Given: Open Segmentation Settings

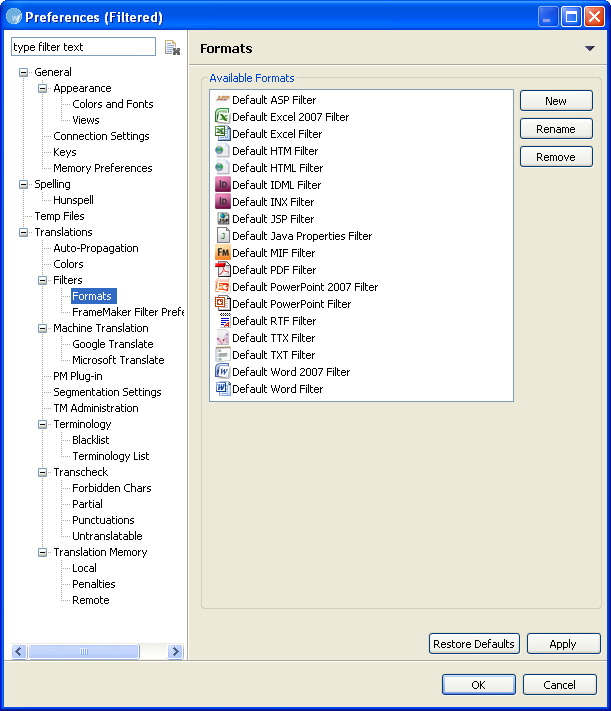Looking at the screenshot, I should coord(107,392).
